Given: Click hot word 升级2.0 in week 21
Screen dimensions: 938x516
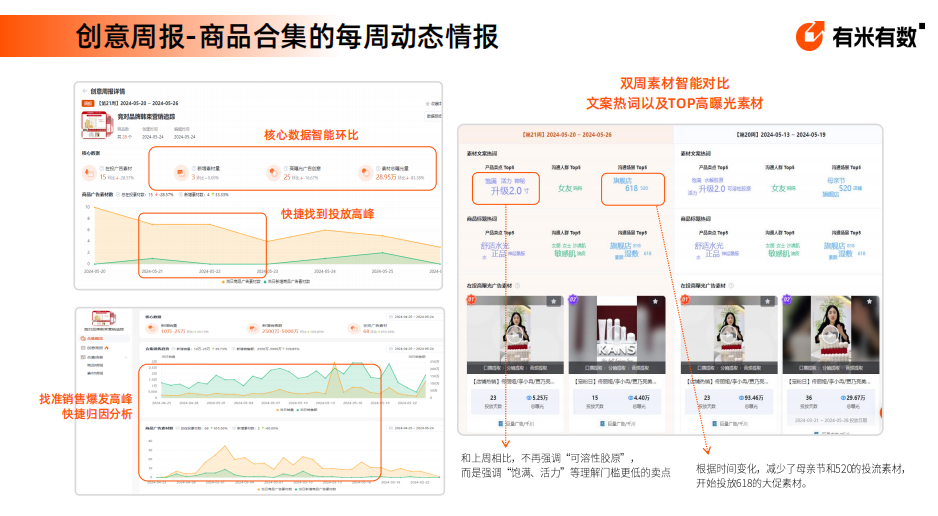Looking at the screenshot, I should 506,191.
